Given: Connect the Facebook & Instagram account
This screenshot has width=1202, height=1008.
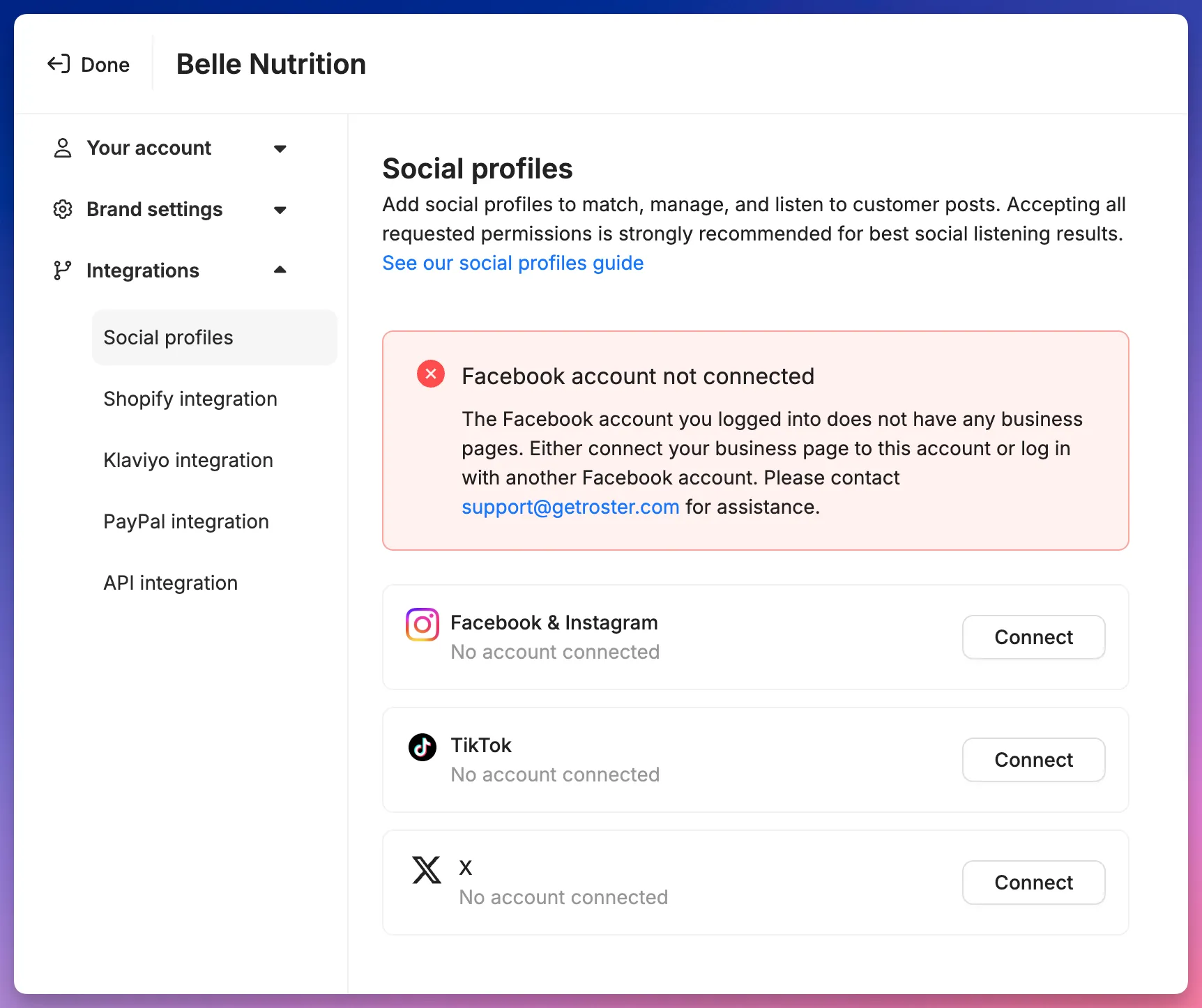Looking at the screenshot, I should [1034, 637].
